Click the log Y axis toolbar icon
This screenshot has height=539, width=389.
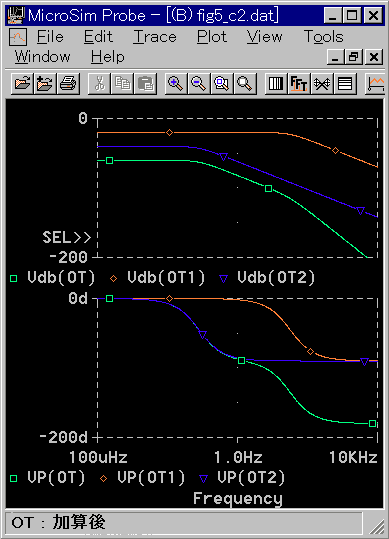click(x=345, y=84)
